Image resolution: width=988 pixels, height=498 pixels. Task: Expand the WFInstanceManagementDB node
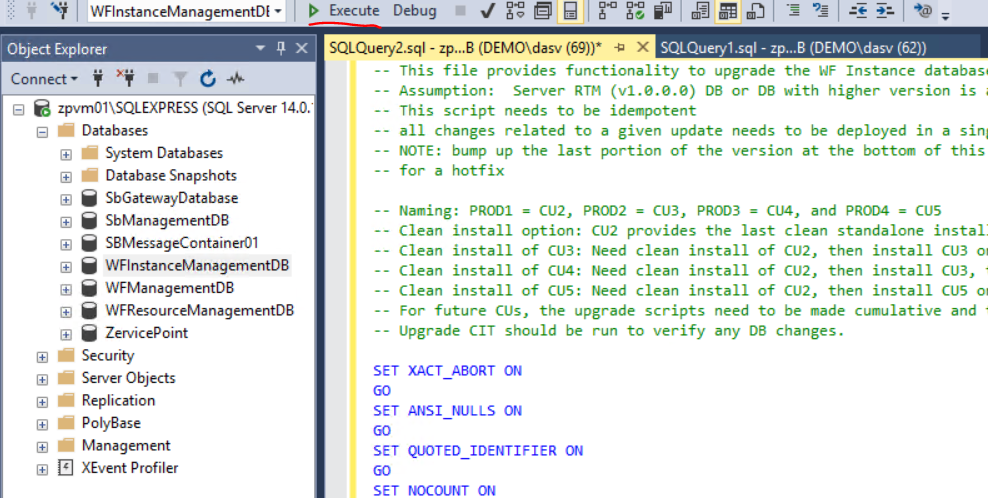[x=66, y=266]
